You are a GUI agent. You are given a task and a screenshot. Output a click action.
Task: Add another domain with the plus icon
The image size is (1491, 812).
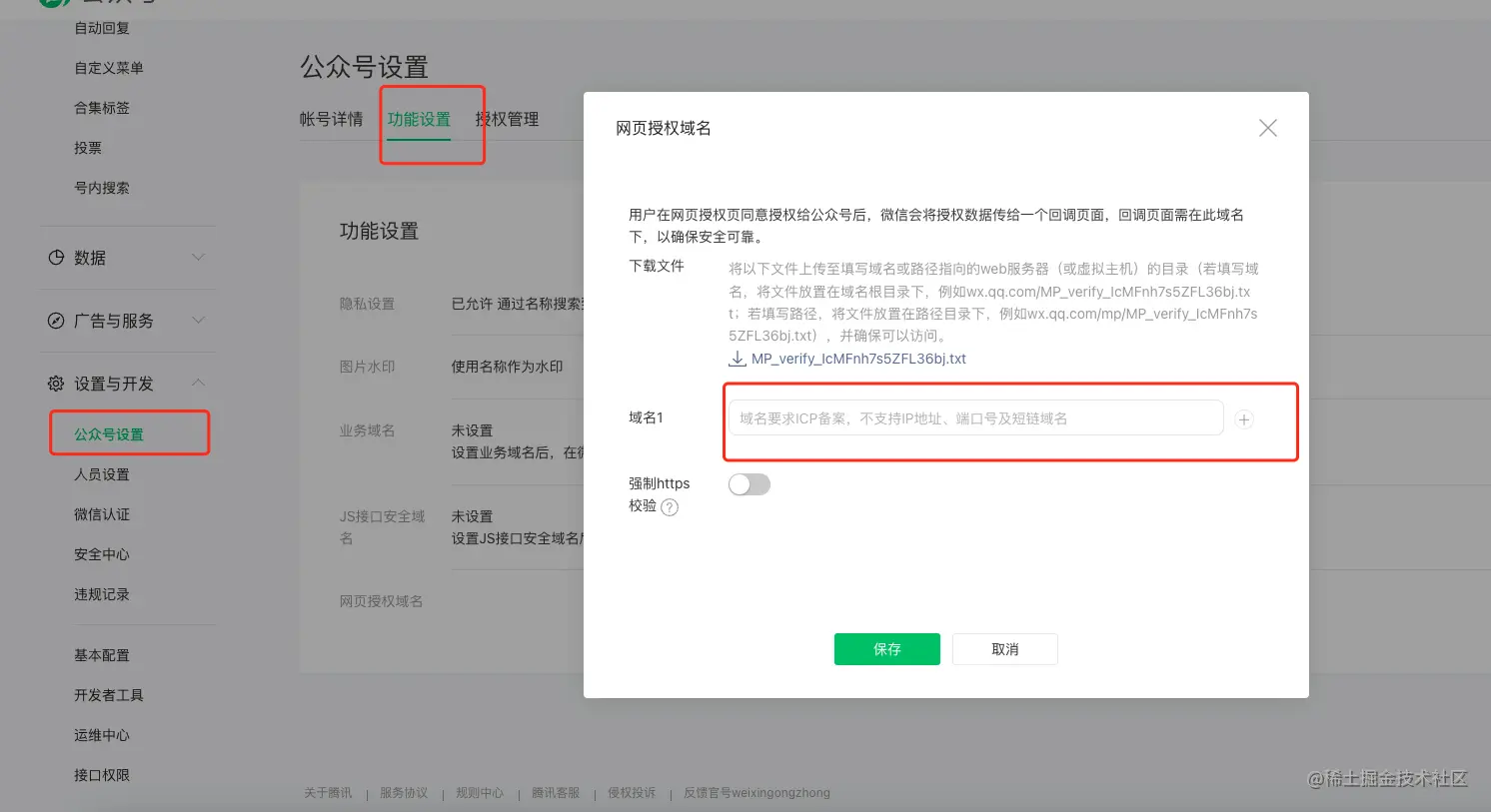pos(1244,419)
